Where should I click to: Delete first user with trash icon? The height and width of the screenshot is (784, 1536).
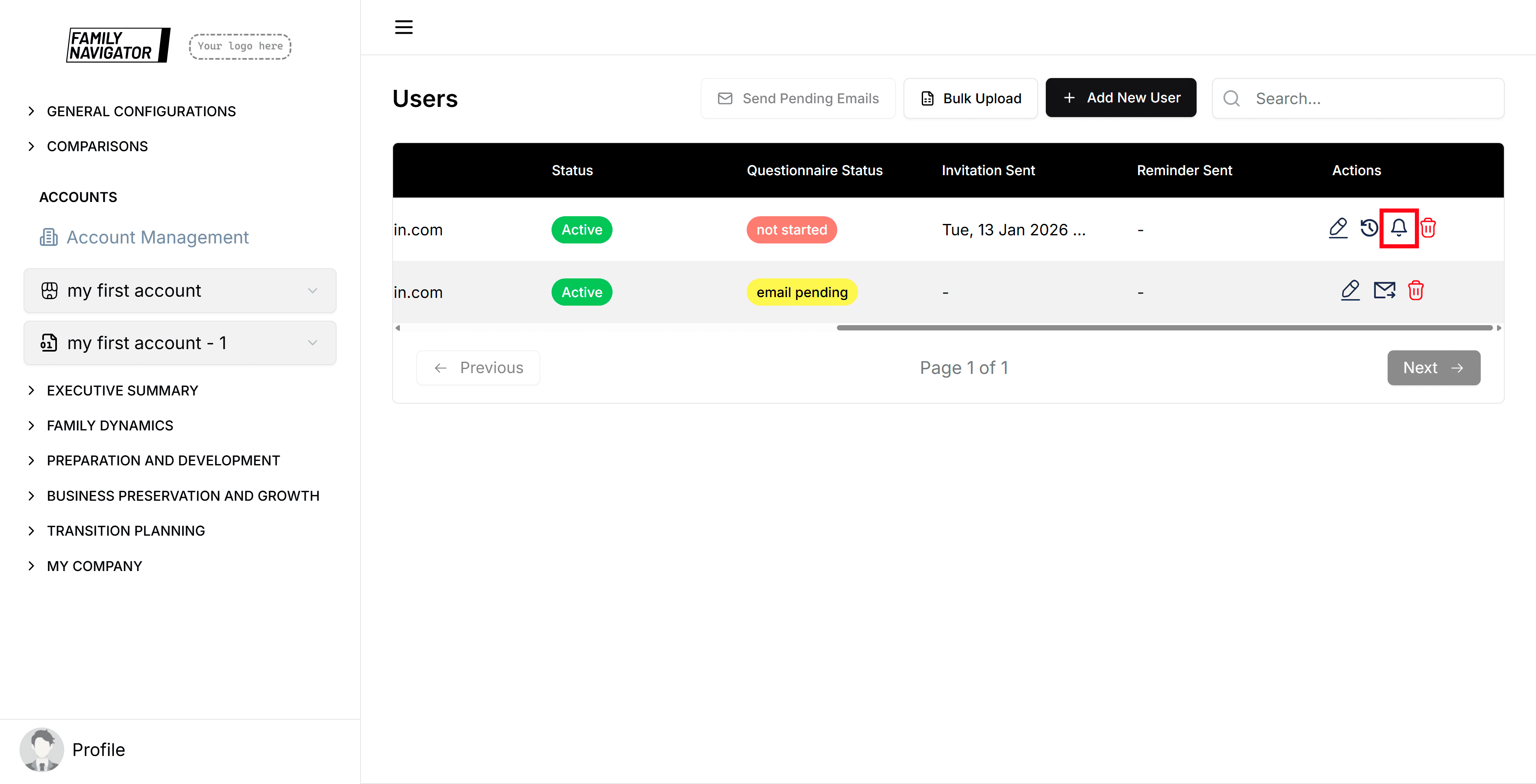[x=1428, y=228]
